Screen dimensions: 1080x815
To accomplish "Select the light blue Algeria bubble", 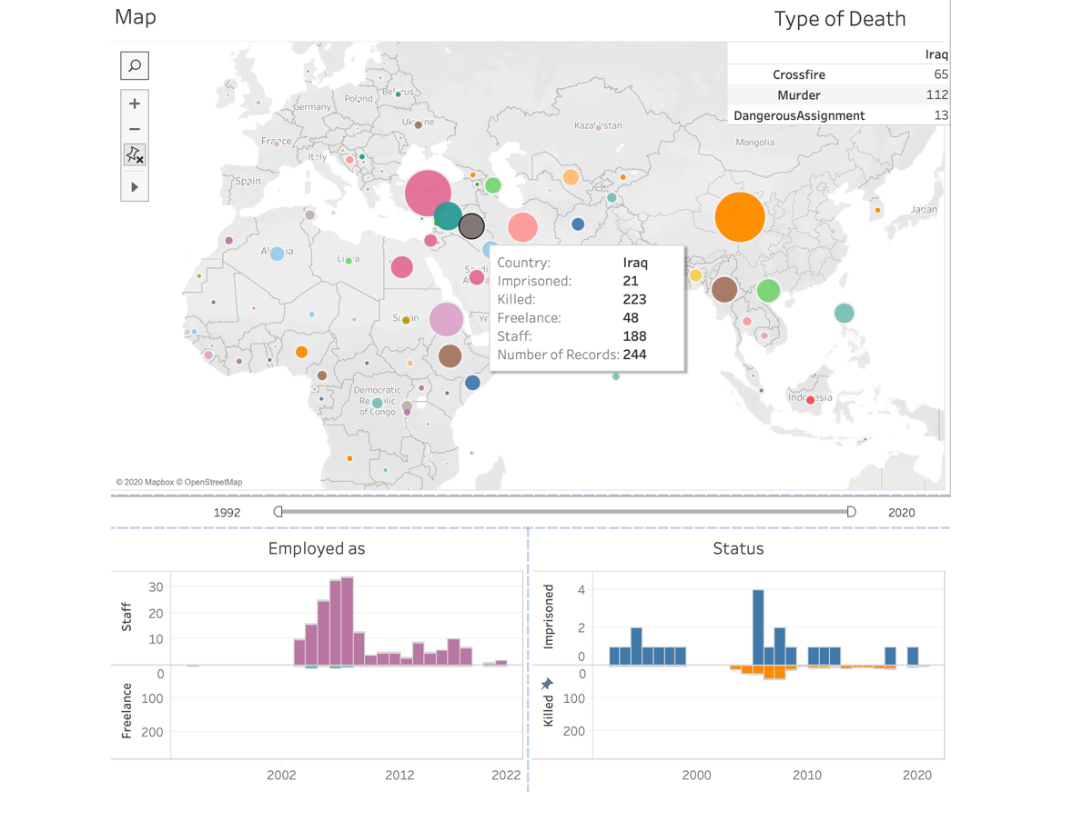I will point(277,254).
